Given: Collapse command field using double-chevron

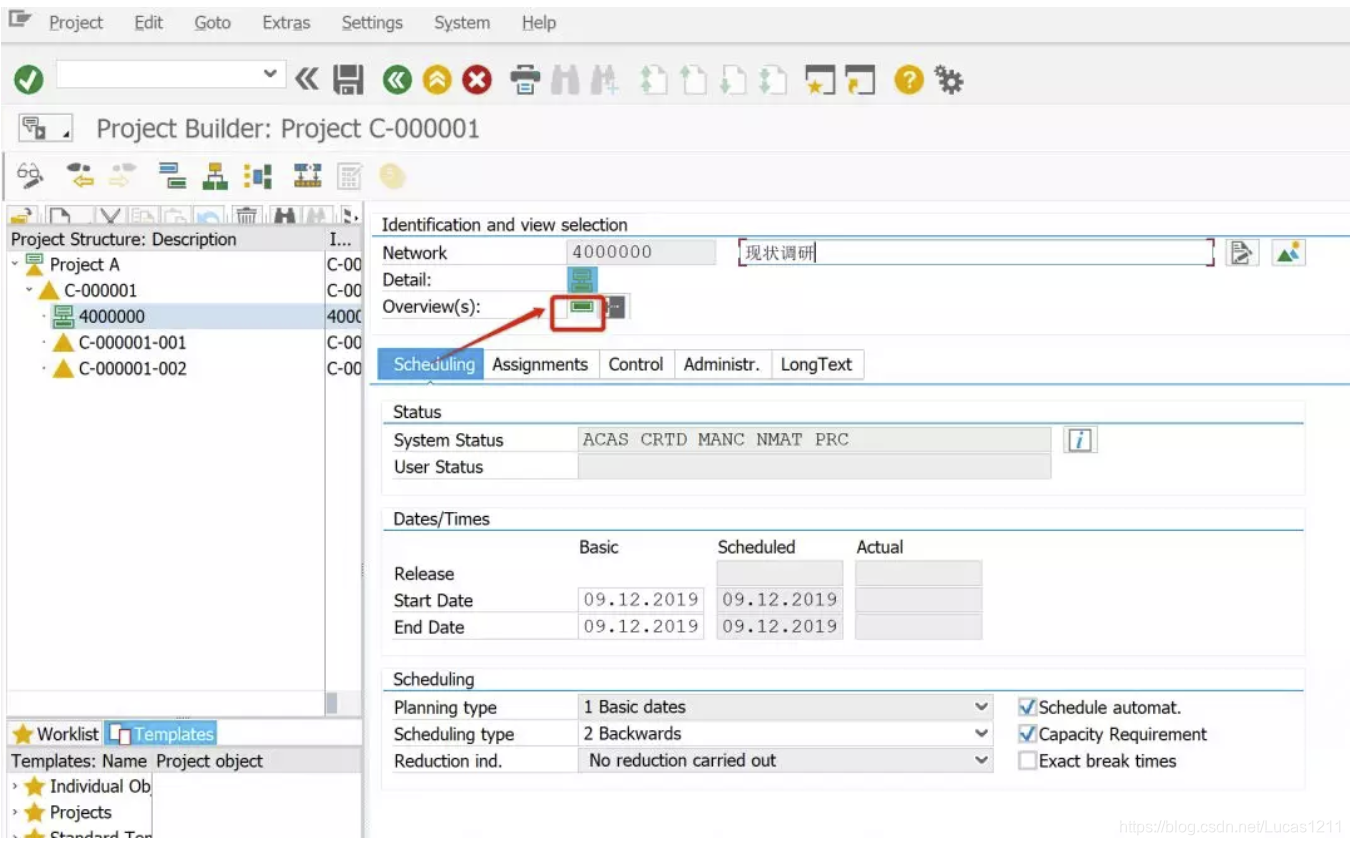Looking at the screenshot, I should pos(306,80).
